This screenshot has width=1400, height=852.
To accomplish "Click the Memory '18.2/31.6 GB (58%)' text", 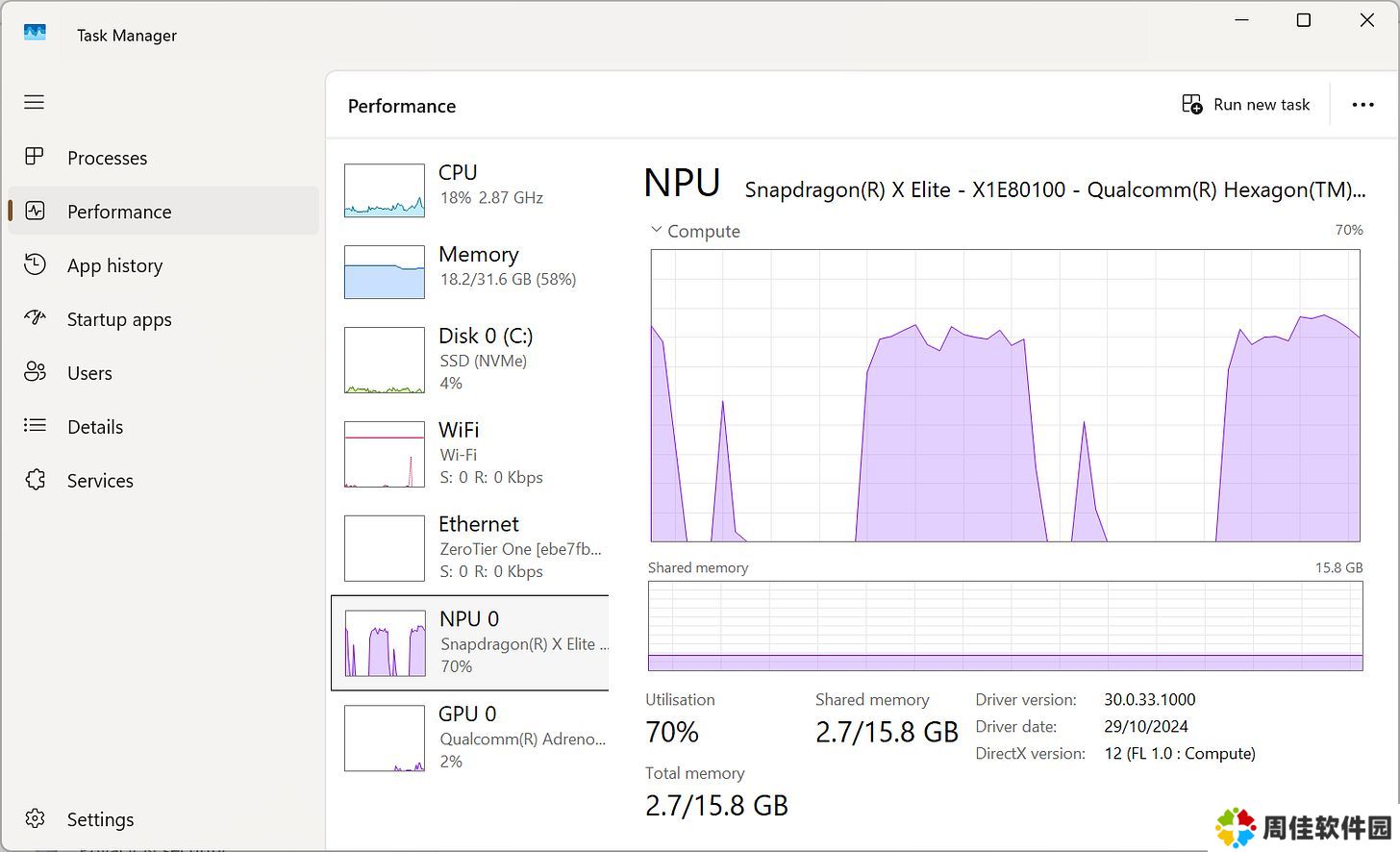I will [508, 279].
